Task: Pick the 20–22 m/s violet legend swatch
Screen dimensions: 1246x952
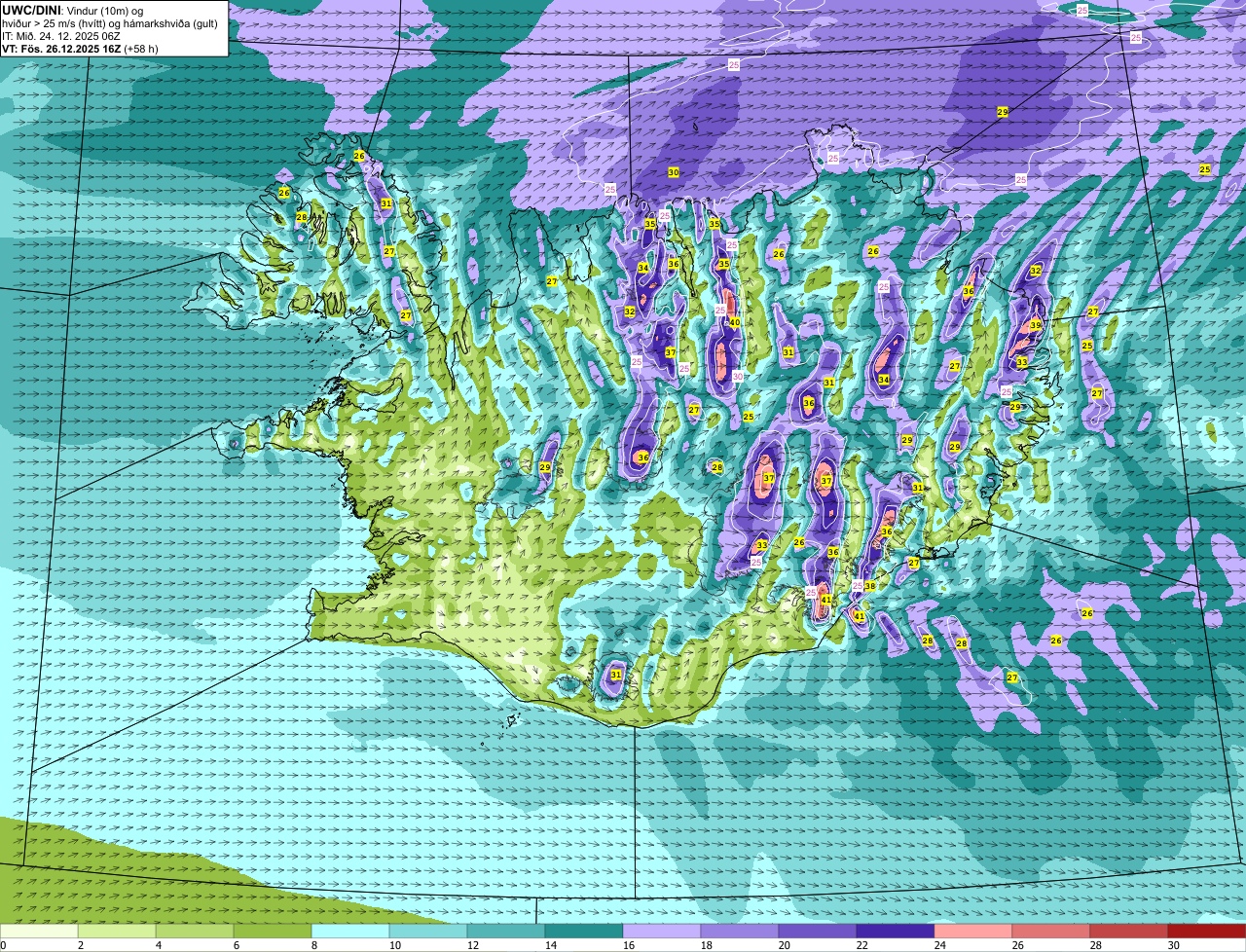Action: [818, 931]
